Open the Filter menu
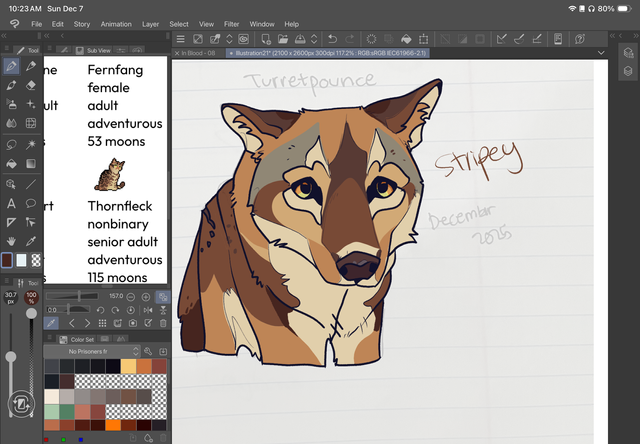This screenshot has height=444, width=640. point(231,23)
